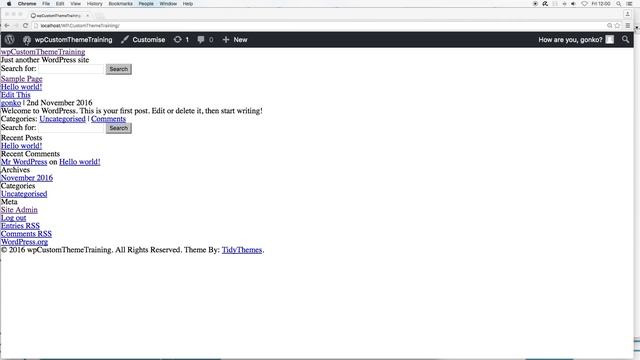Screen dimensions: 640x360
Task: Open macOS Spotlight search icon
Action: [619, 4]
